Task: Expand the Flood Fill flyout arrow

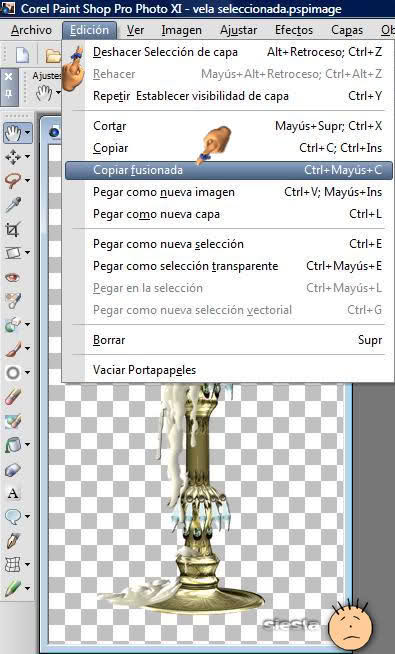Action: (x=28, y=445)
